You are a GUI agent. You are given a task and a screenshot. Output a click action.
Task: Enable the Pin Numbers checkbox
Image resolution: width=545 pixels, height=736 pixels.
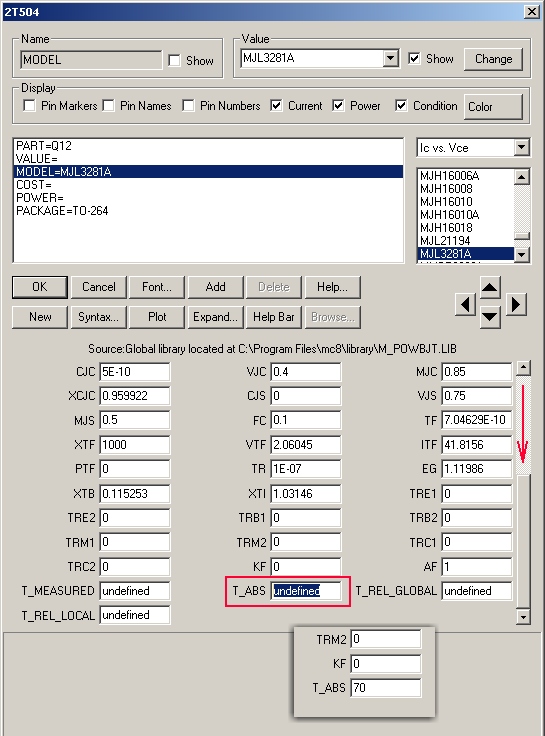(x=188, y=106)
